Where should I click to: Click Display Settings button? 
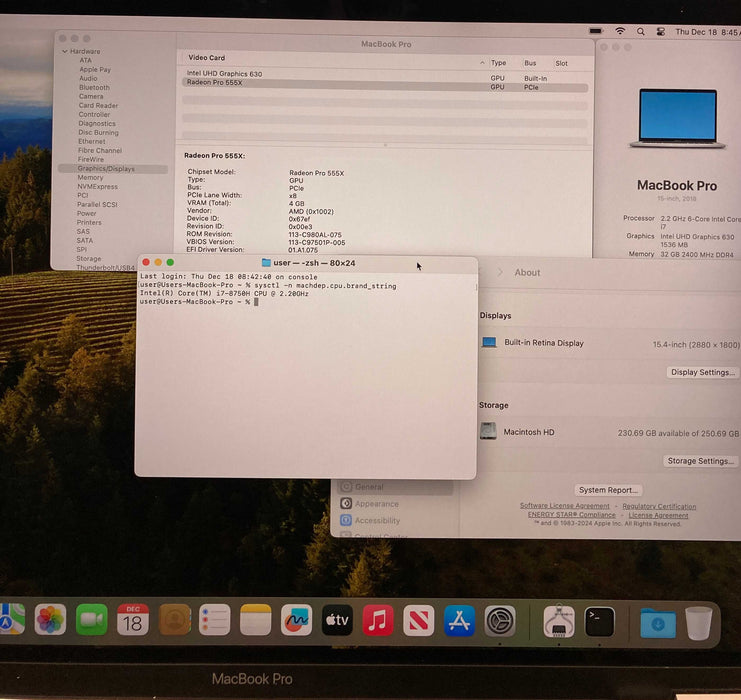703,372
